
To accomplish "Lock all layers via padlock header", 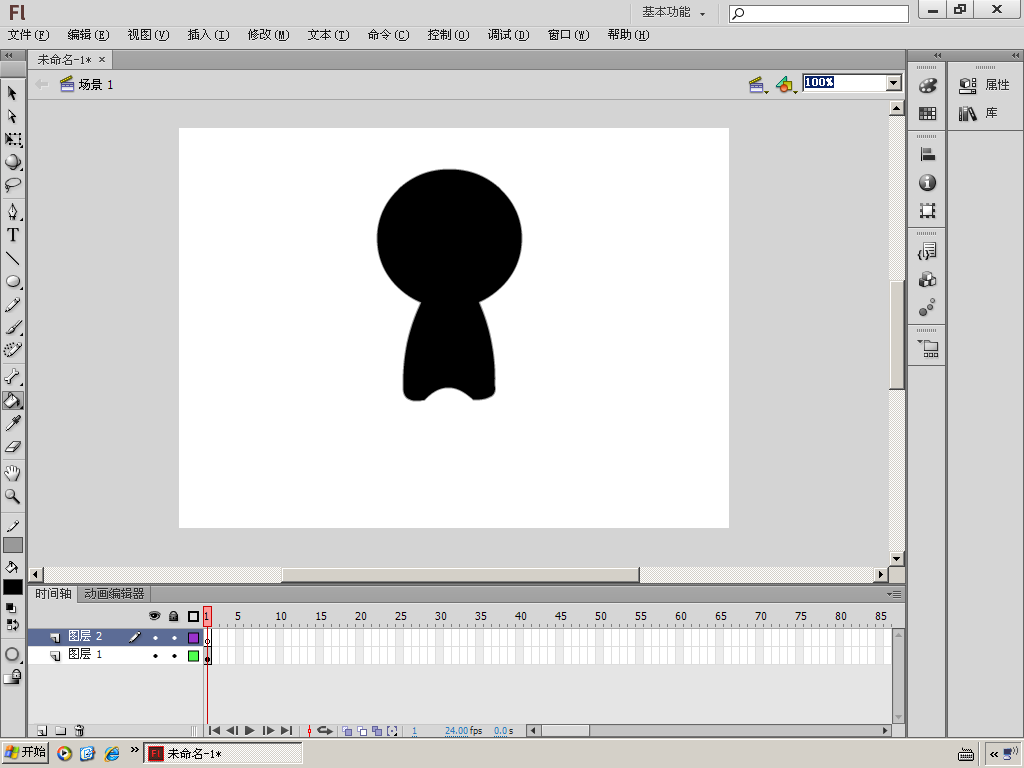I will coord(173,616).
